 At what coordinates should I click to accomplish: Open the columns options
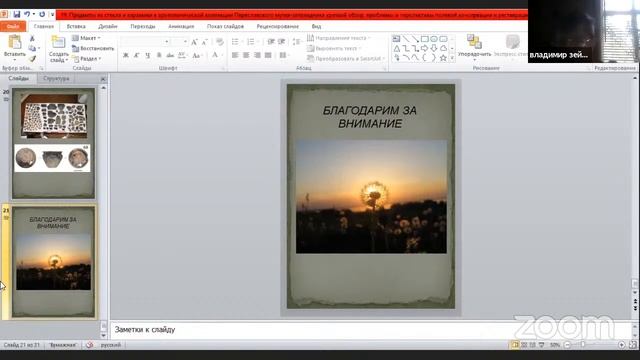coord(284,55)
